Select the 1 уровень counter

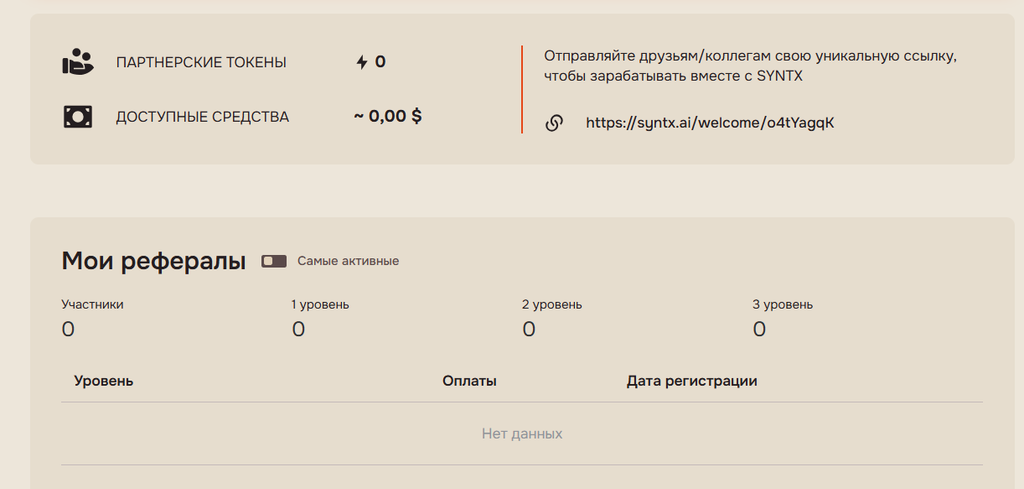(x=320, y=319)
